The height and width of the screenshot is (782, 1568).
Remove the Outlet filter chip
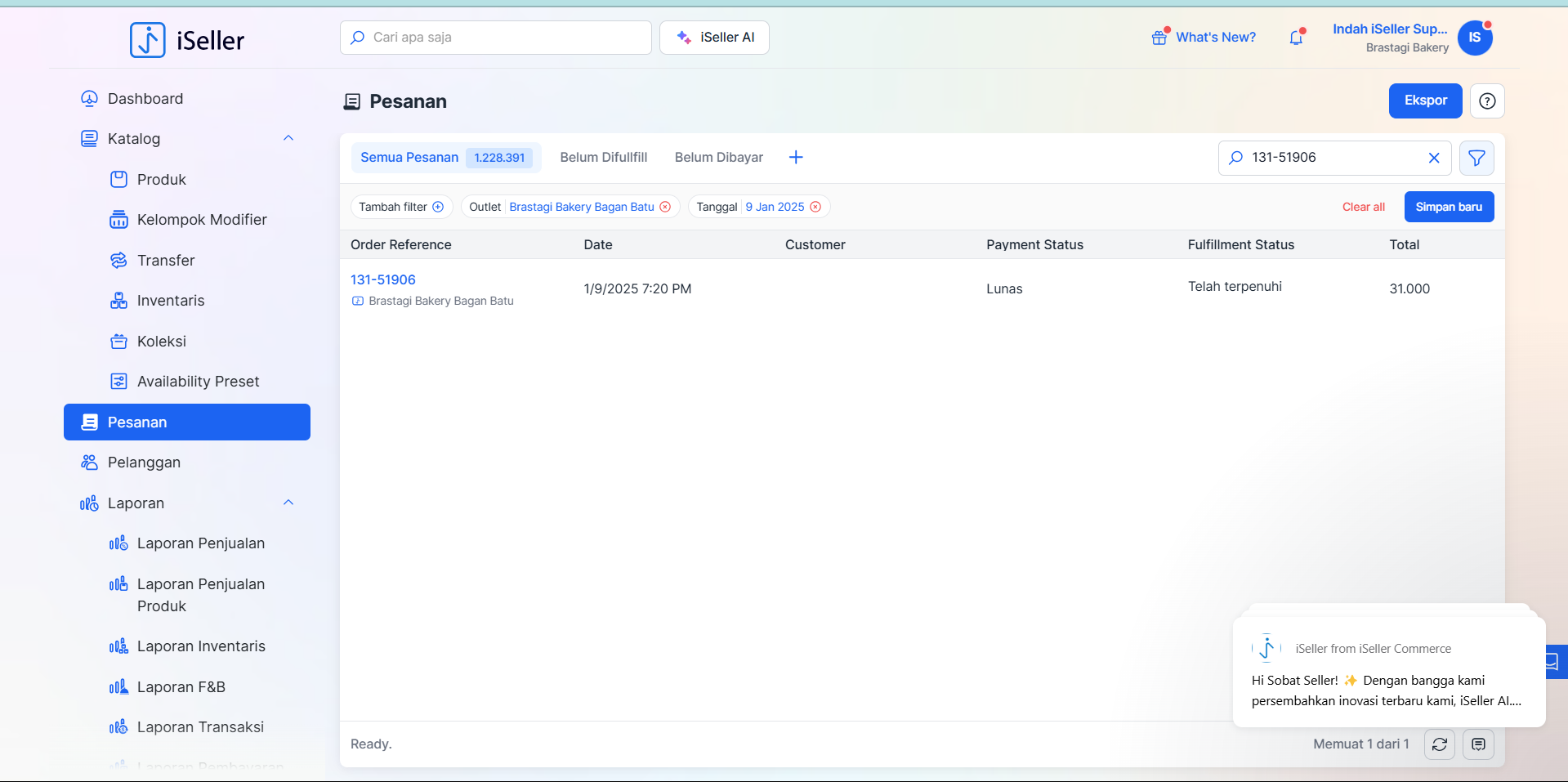(x=665, y=207)
